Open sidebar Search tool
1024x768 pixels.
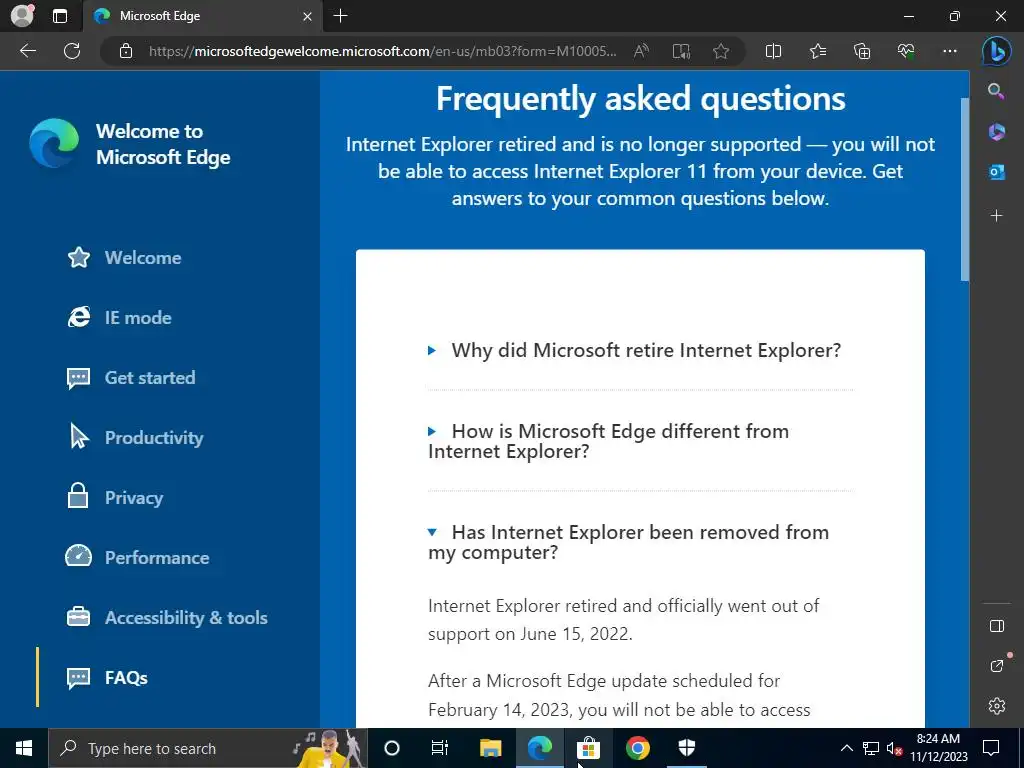point(996,91)
